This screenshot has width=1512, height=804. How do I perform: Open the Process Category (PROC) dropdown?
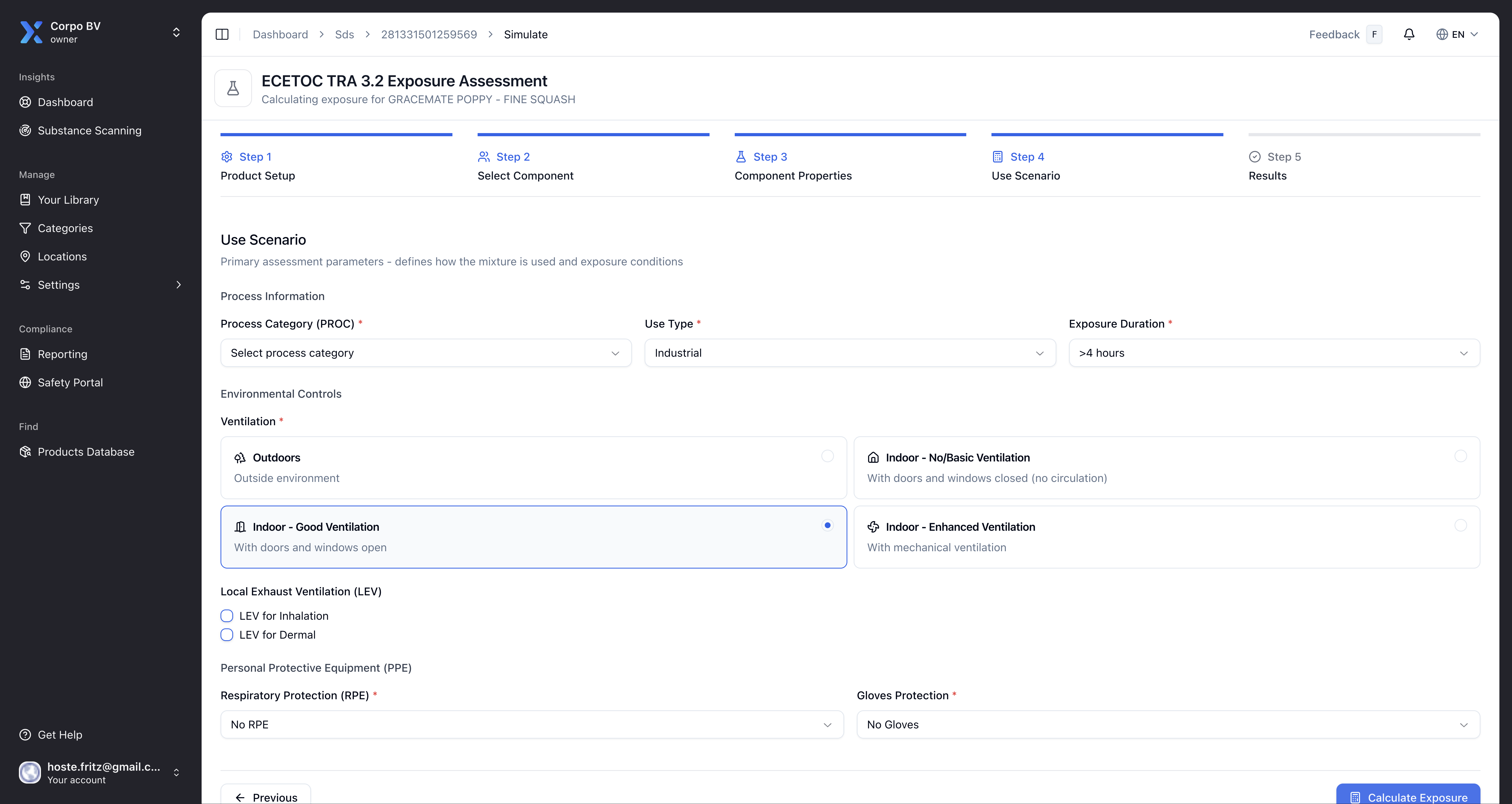tap(426, 353)
